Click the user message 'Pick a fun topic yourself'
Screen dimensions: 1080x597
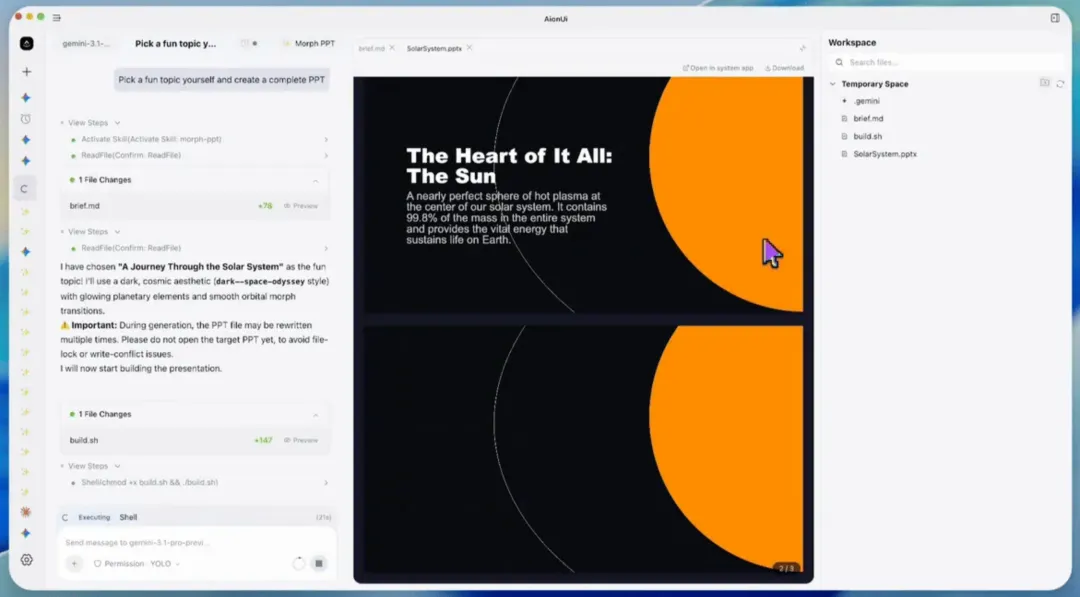(x=221, y=80)
